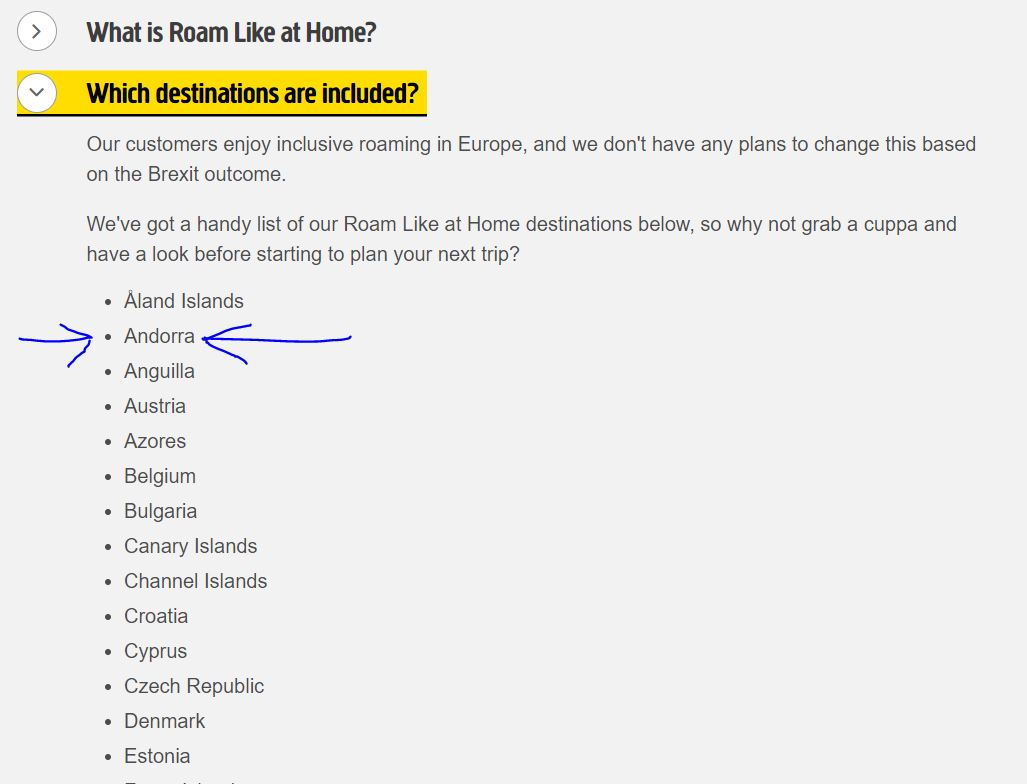This screenshot has width=1027, height=784.
Task: Click the 'Estonia' list item
Action: coord(157,756)
